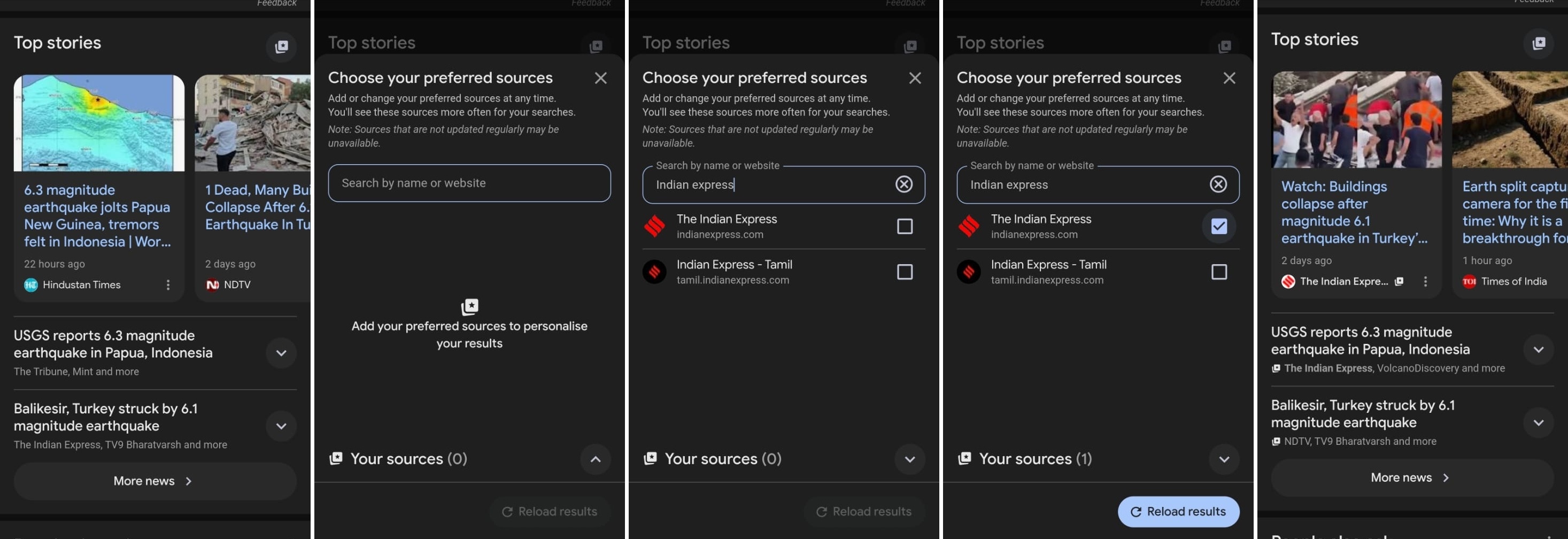Check Indian Express - Tamil in Your sources (1) dialog
Viewport: 1568px width, 539px height.
[1218, 272]
